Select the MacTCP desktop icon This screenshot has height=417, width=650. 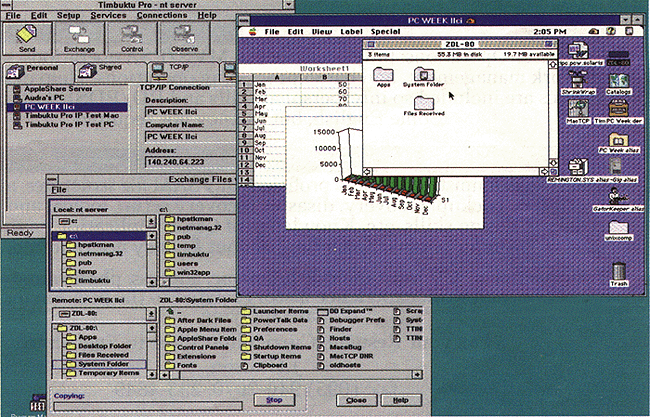click(x=578, y=112)
